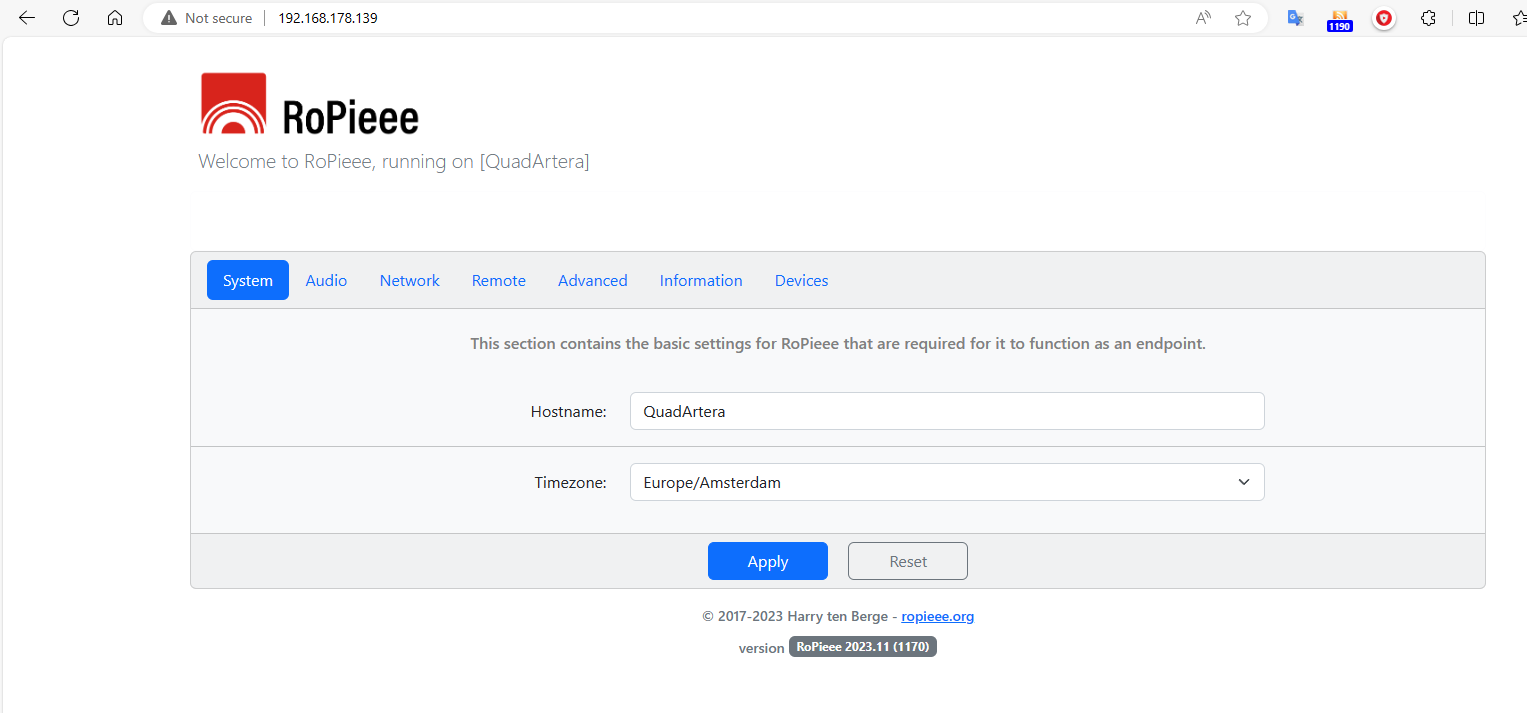This screenshot has height=713, width=1527.
Task: Open Read aloud icon in address bar
Action: [1203, 18]
